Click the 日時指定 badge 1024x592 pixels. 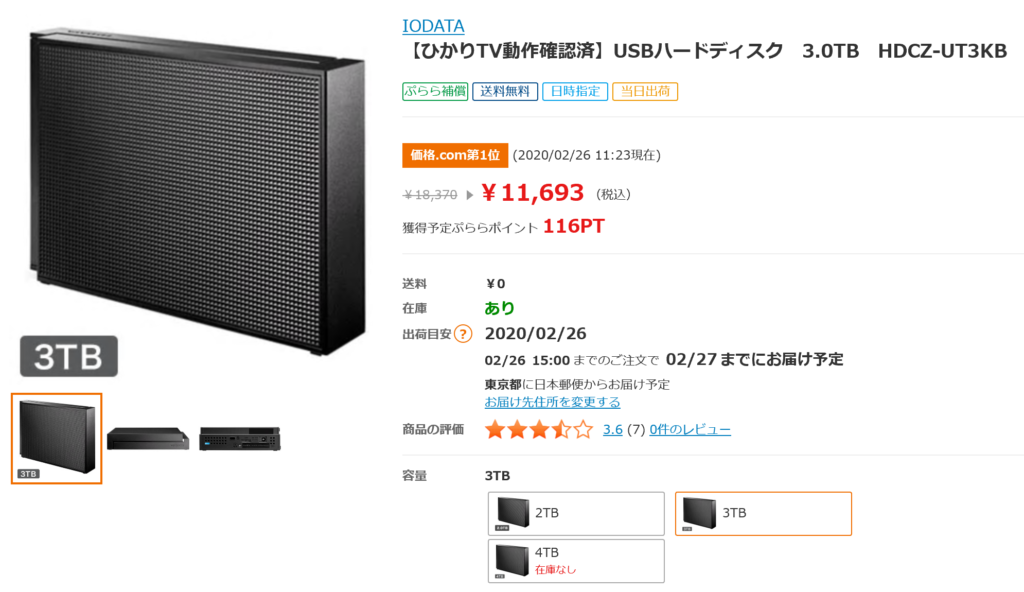click(x=574, y=91)
